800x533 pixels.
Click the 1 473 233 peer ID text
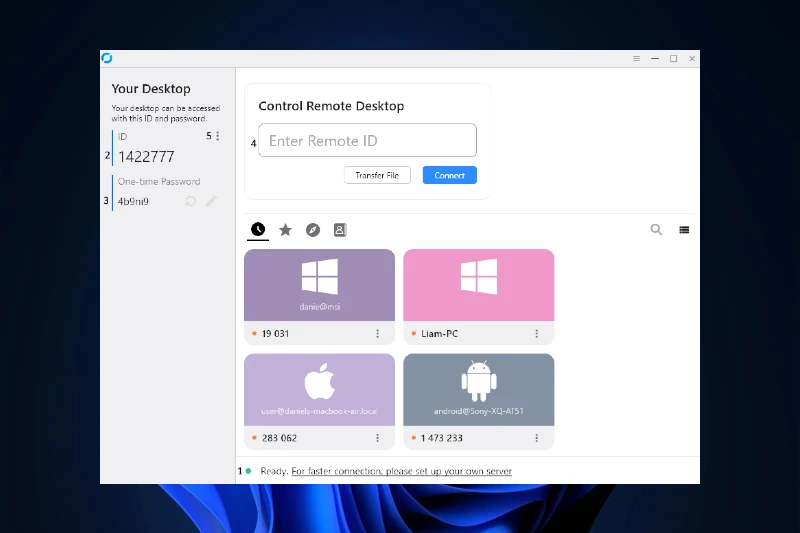(442, 438)
